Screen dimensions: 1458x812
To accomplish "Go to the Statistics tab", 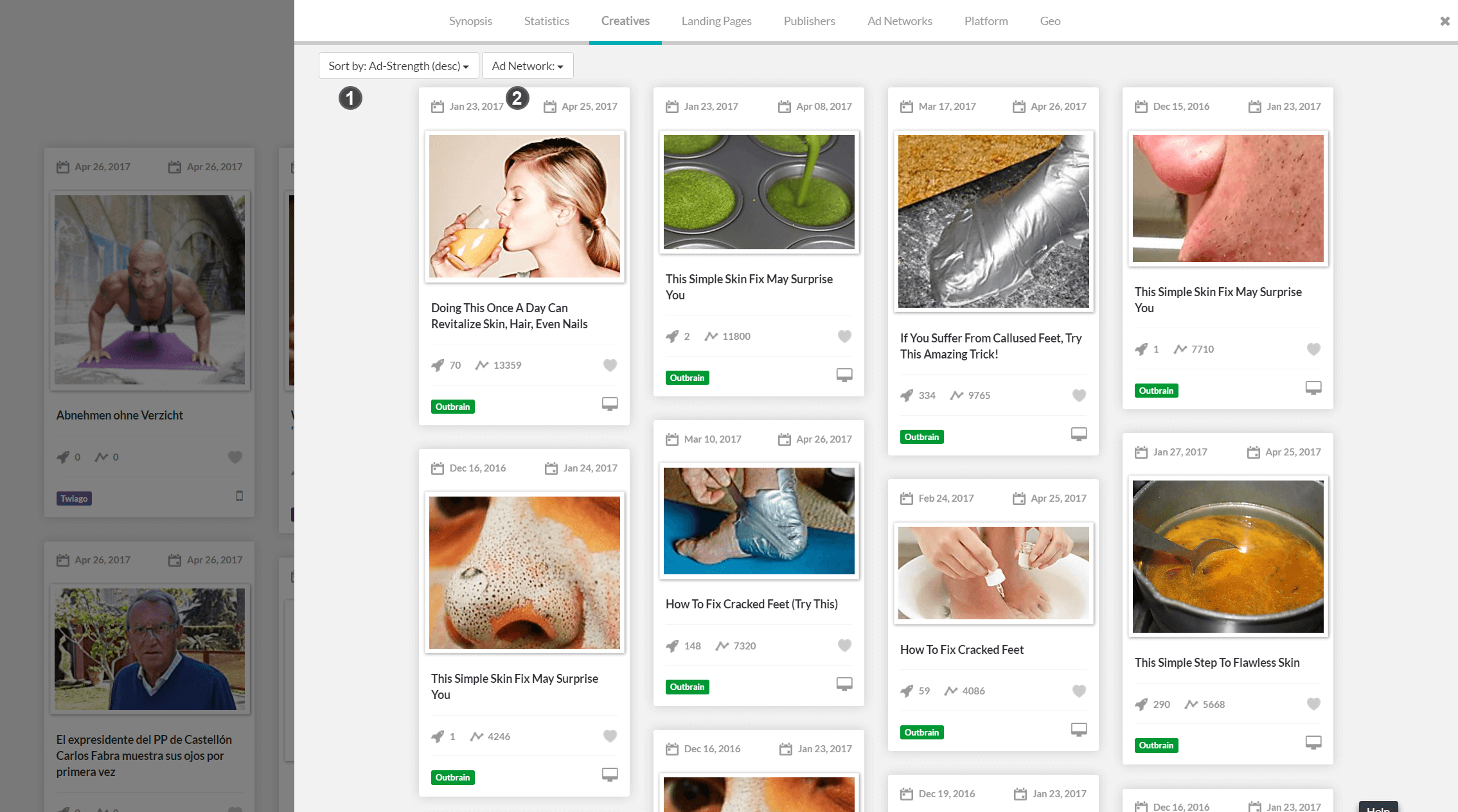I will (x=546, y=21).
